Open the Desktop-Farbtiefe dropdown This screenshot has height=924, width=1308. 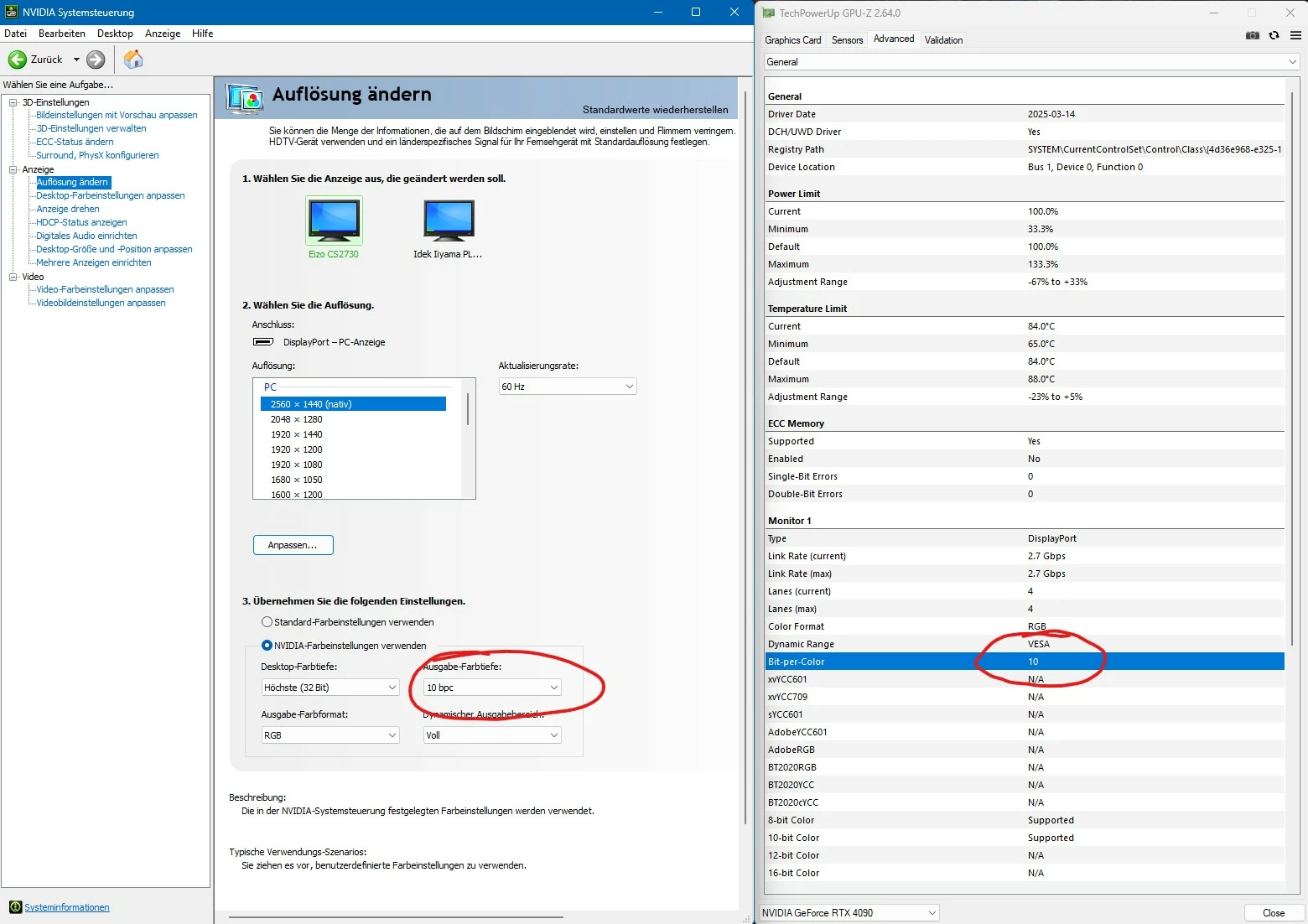click(x=330, y=688)
